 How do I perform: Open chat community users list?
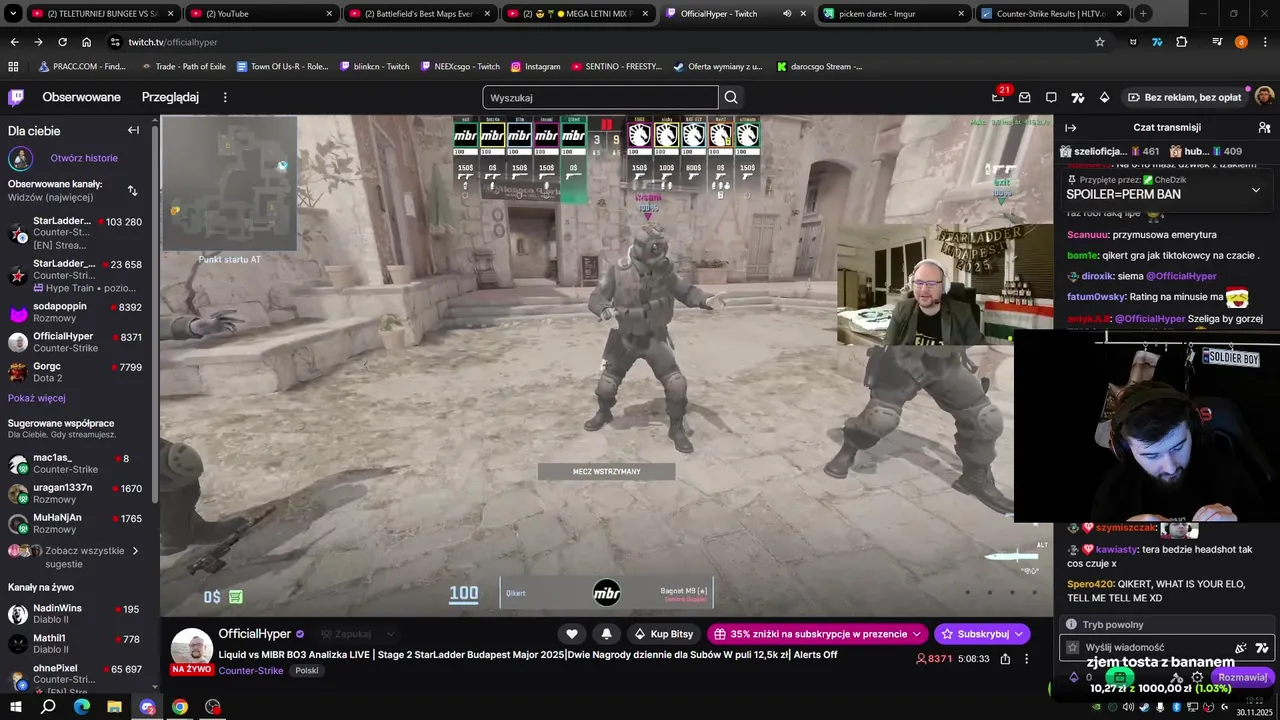point(1264,128)
